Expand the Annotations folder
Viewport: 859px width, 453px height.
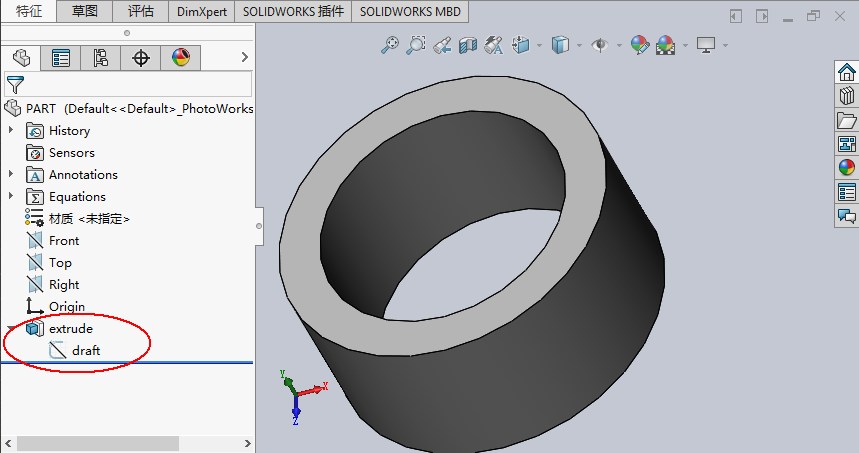(10, 174)
